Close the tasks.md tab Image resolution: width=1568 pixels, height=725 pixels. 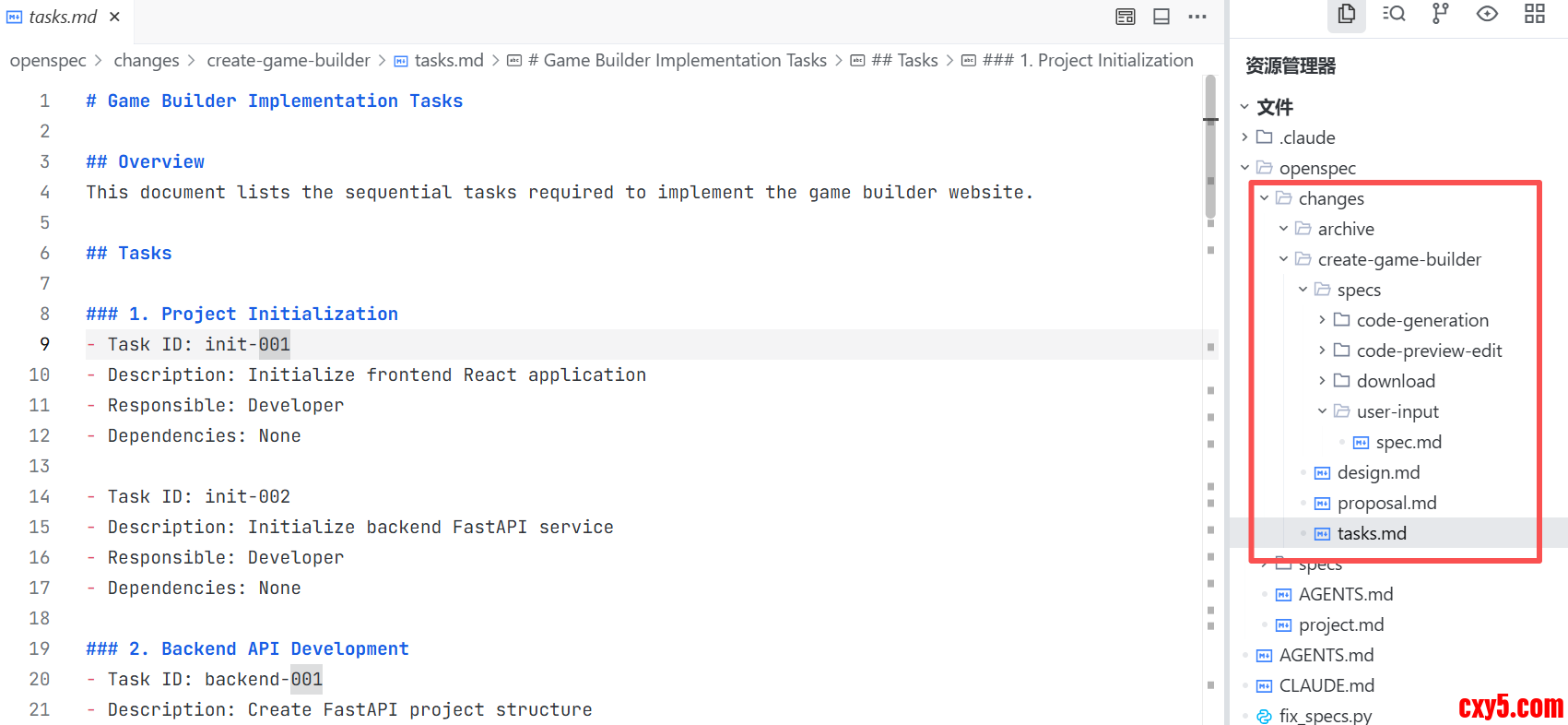(114, 17)
